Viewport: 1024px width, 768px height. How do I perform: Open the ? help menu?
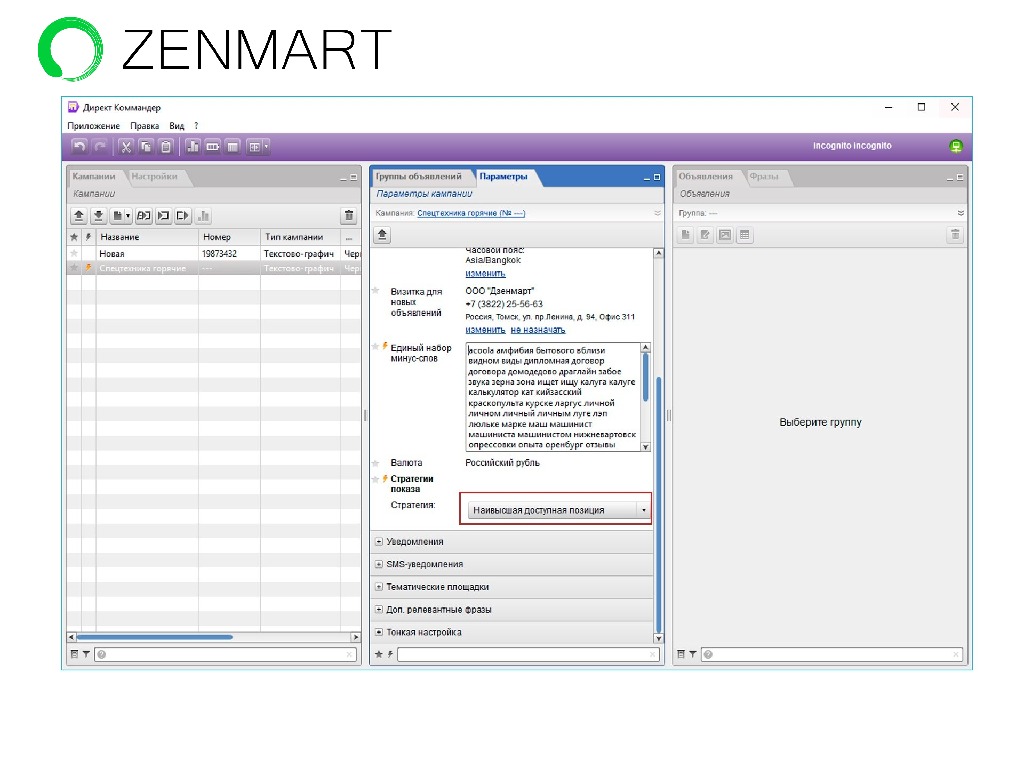(x=196, y=126)
